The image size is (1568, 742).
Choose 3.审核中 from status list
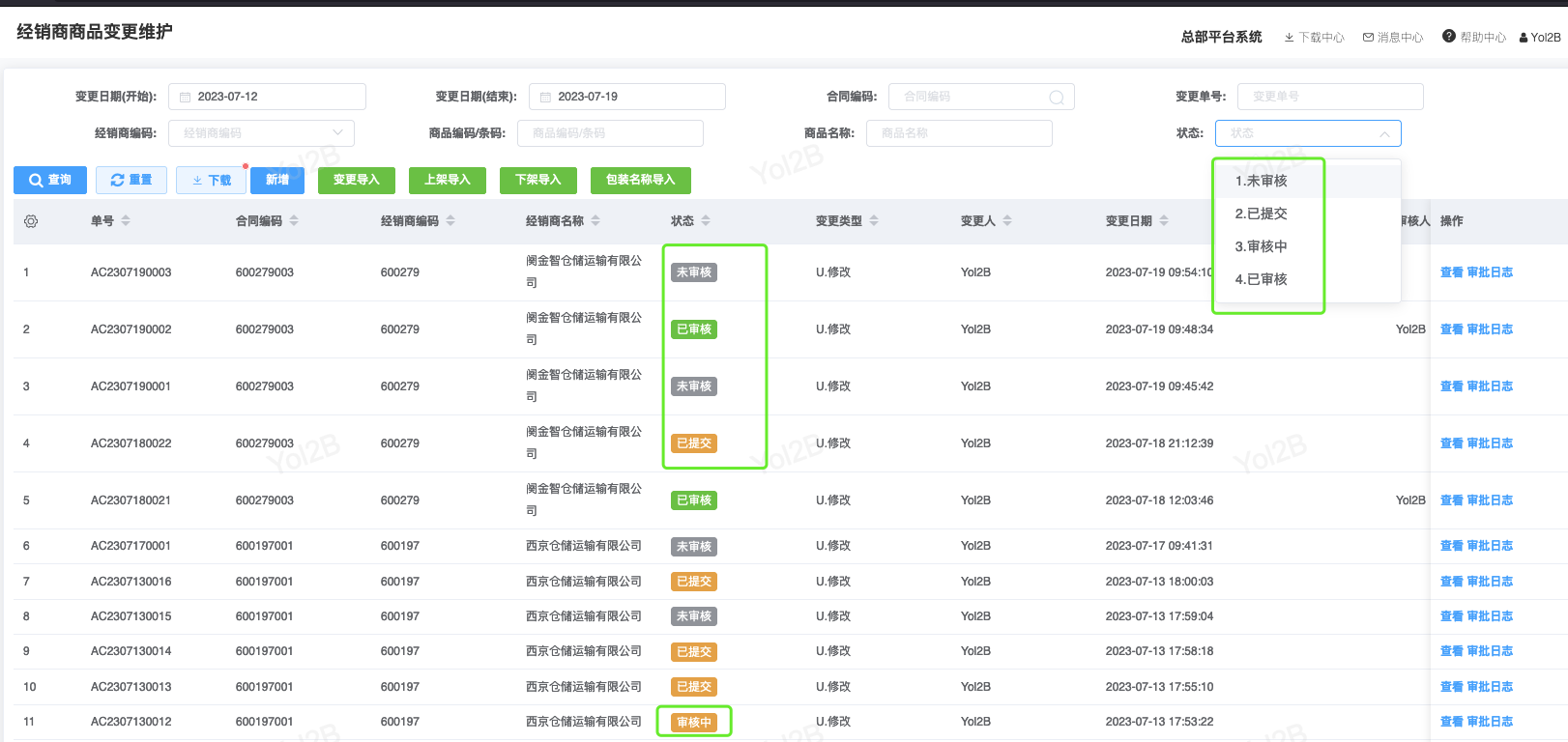point(1261,246)
